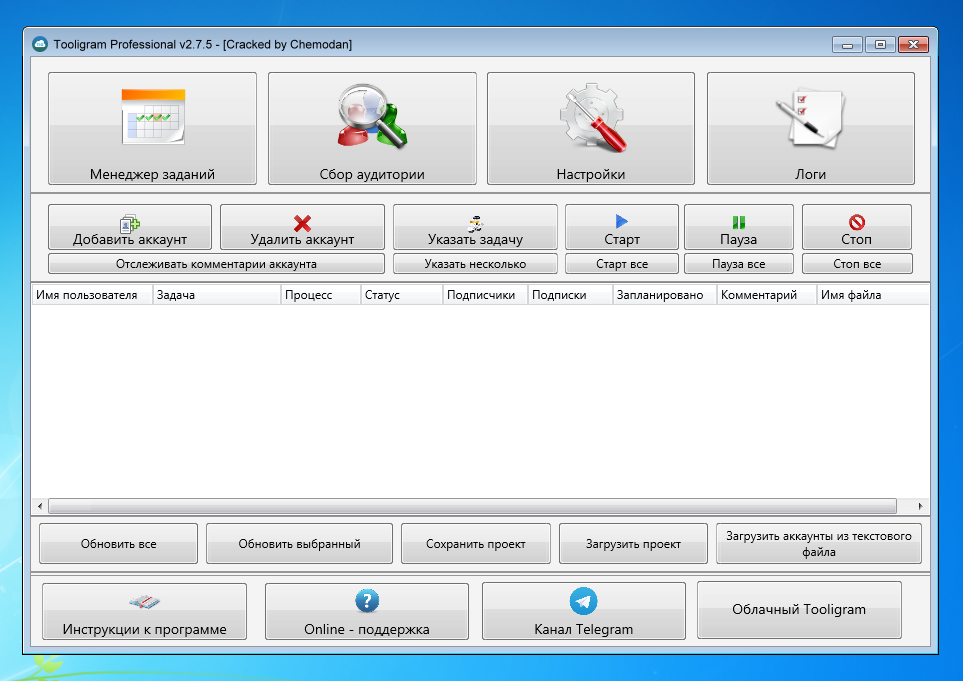Viewport: 963px width, 681px height.
Task: Click Отслеживать комментарии аккаунта
Action: pyautogui.click(x=216, y=264)
